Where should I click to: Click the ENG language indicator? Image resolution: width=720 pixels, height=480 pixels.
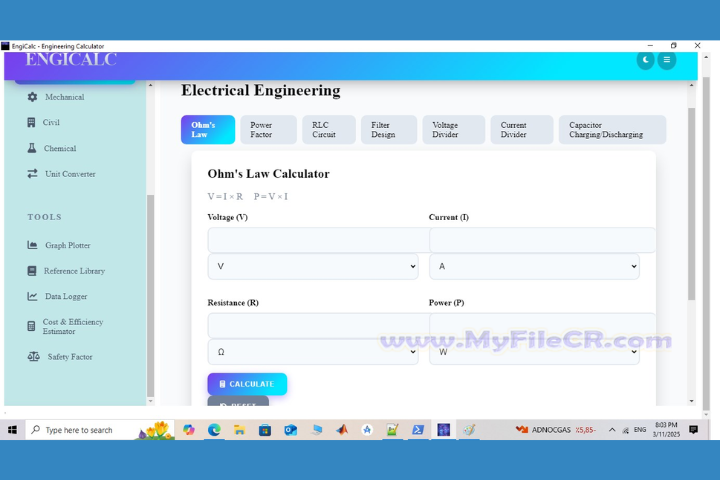(640, 430)
